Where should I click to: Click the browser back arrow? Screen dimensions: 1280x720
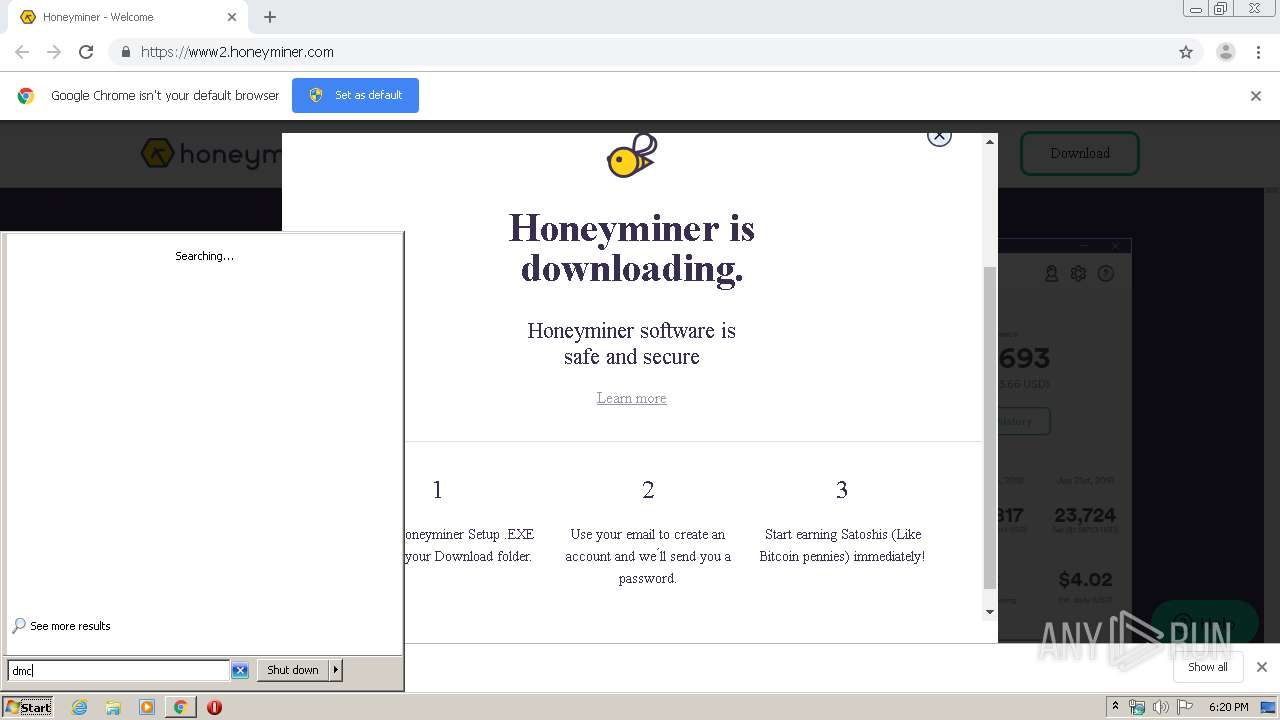pos(22,52)
